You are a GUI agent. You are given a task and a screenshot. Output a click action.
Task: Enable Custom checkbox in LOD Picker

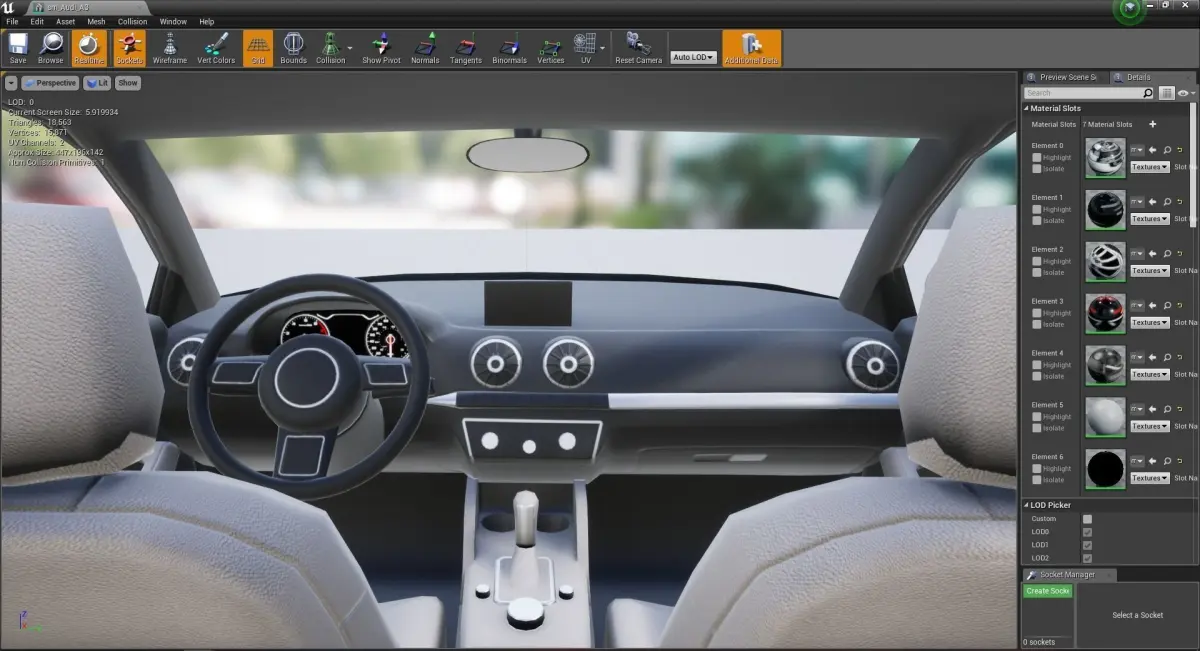(1087, 519)
